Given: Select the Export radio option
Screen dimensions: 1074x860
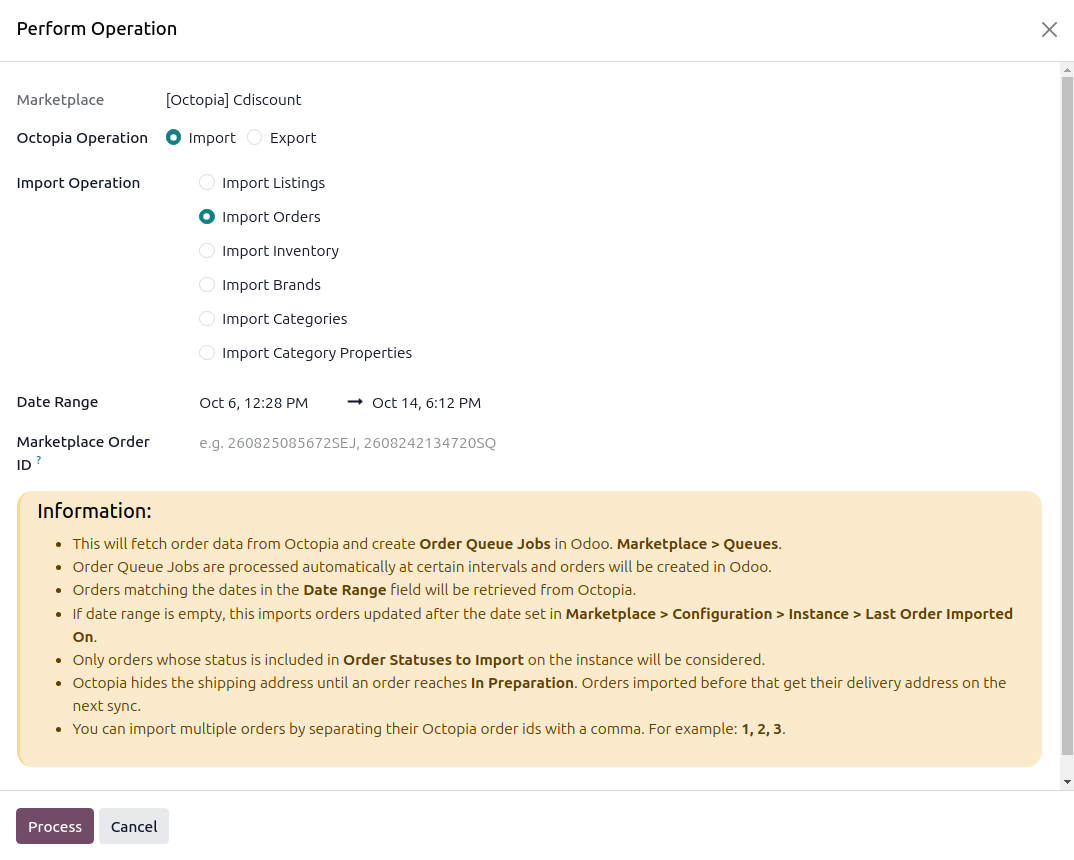Looking at the screenshot, I should click(x=255, y=138).
